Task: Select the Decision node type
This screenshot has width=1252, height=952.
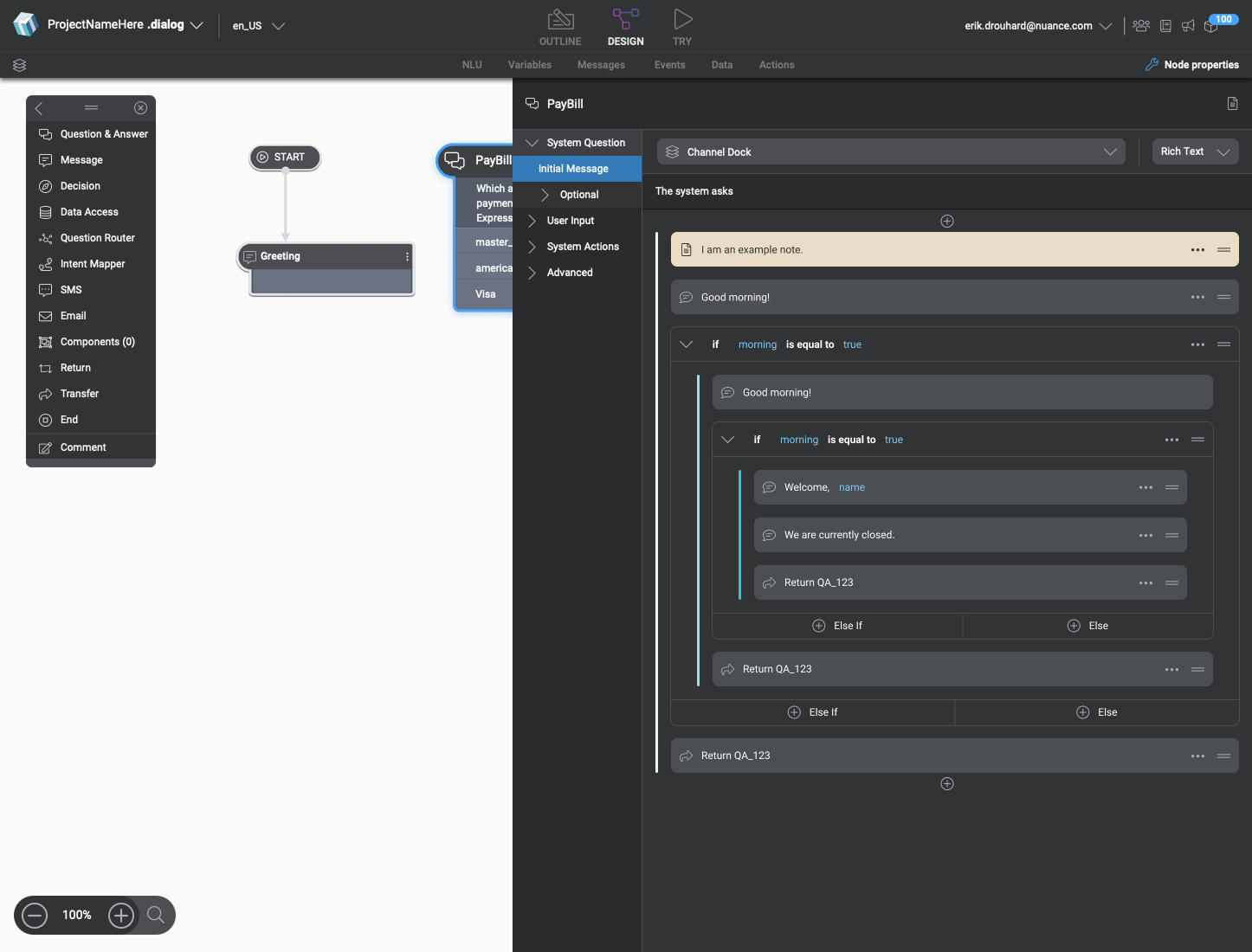Action: tap(91, 186)
